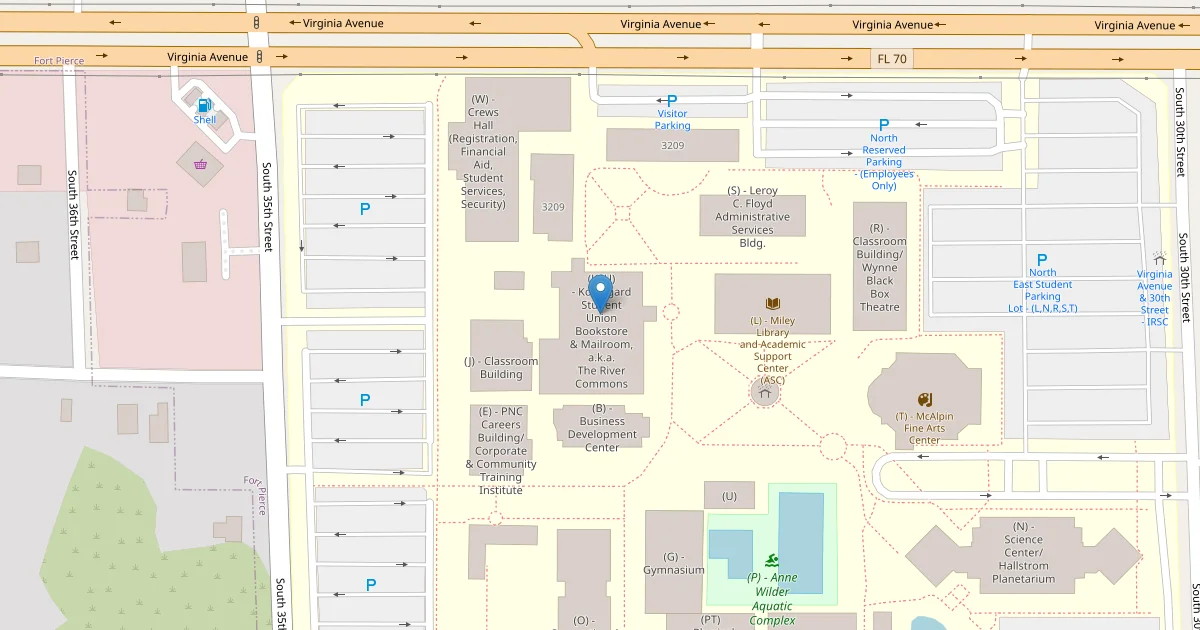This screenshot has width=1200, height=630.
Task: Select the "(B) - Business Development Center" label
Action: (x=602, y=428)
